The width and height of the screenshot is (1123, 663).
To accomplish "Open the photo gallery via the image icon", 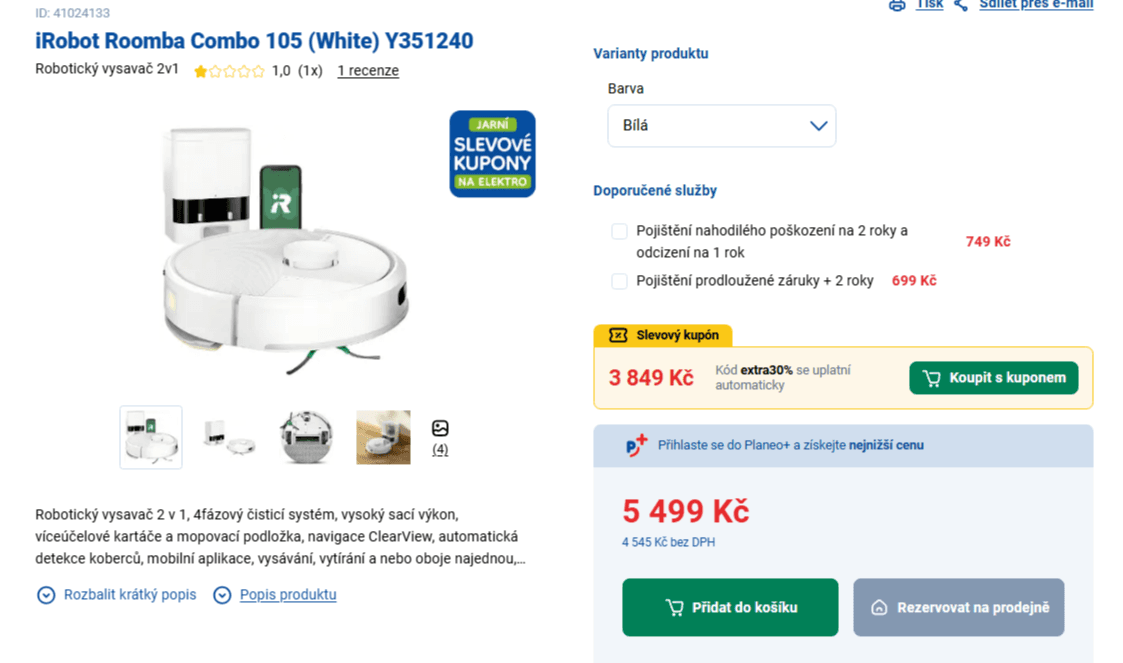I will tap(440, 427).
